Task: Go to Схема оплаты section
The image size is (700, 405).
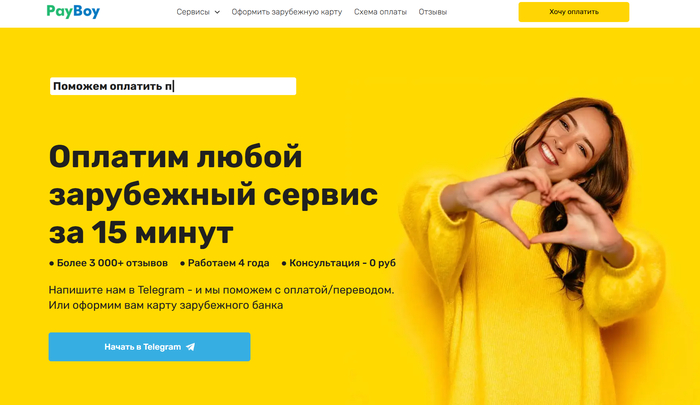Action: coord(380,12)
